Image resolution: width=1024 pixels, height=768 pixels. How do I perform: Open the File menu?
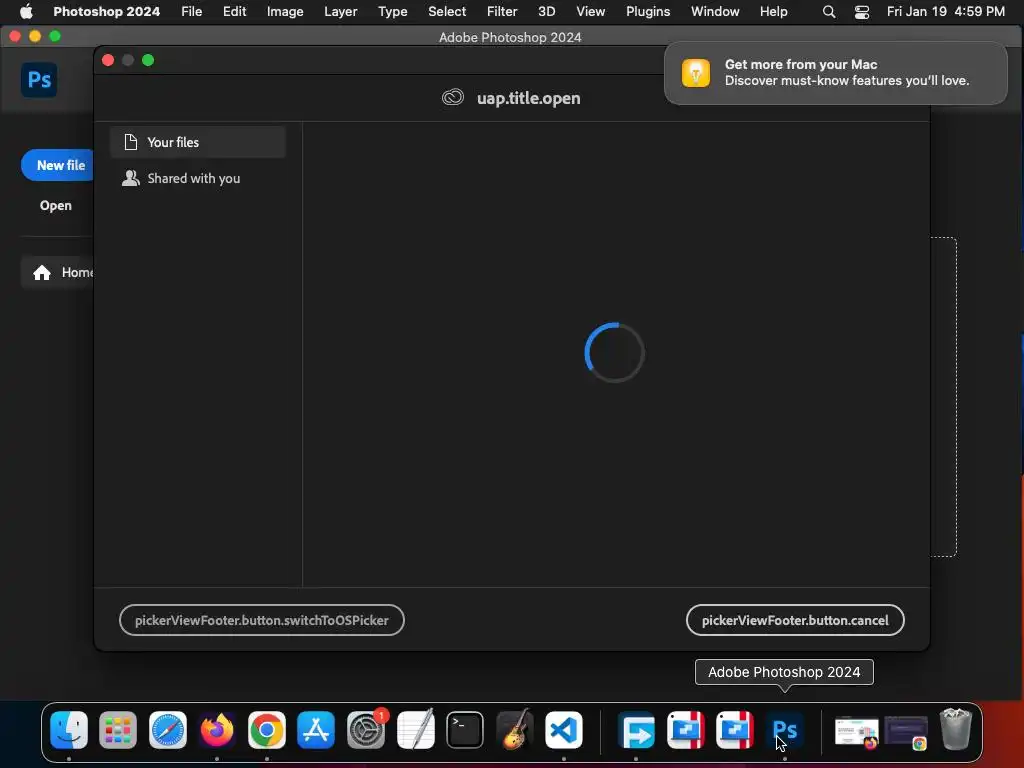pos(191,11)
